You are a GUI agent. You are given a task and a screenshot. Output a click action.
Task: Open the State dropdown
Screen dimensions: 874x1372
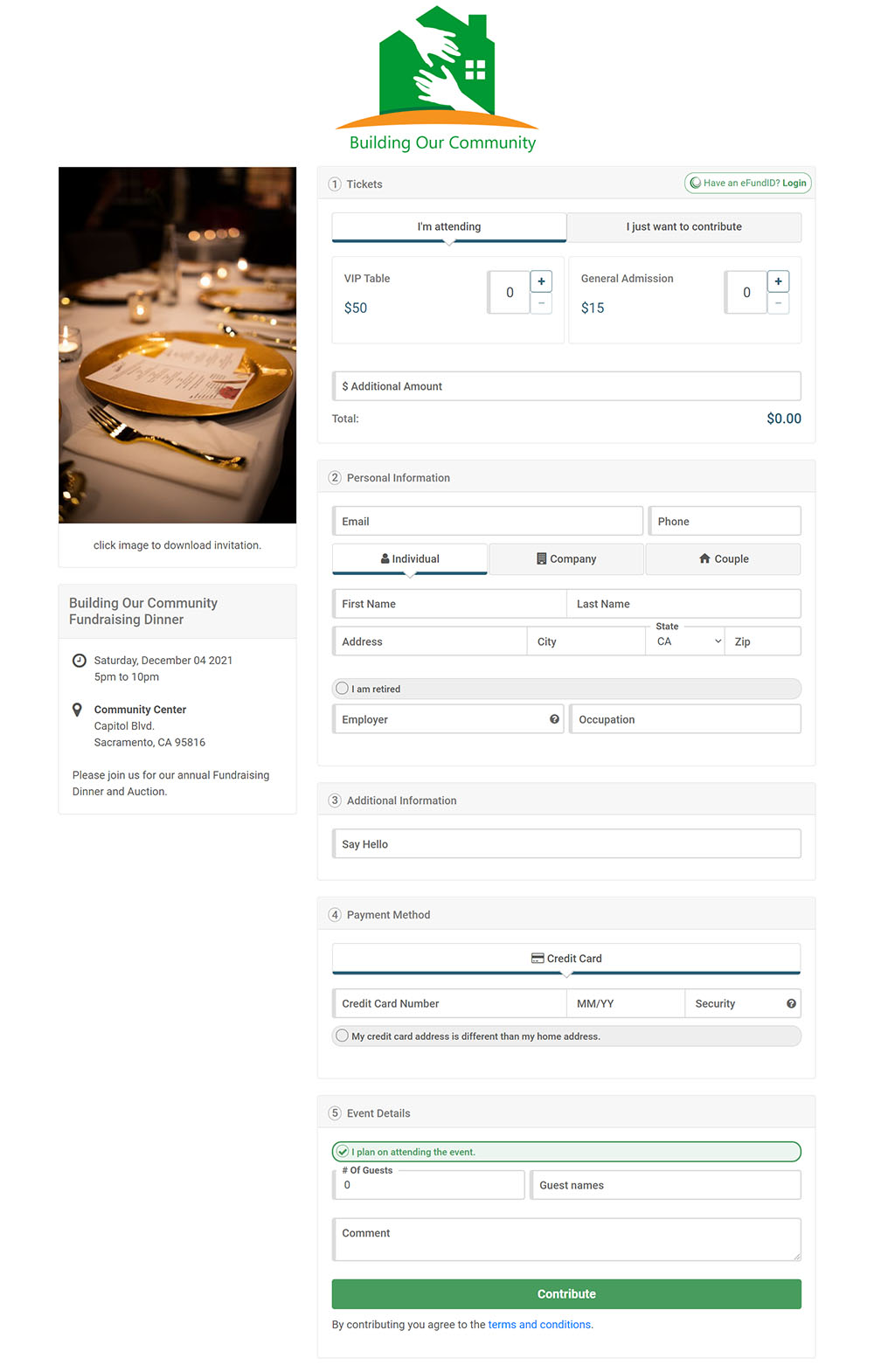click(688, 641)
